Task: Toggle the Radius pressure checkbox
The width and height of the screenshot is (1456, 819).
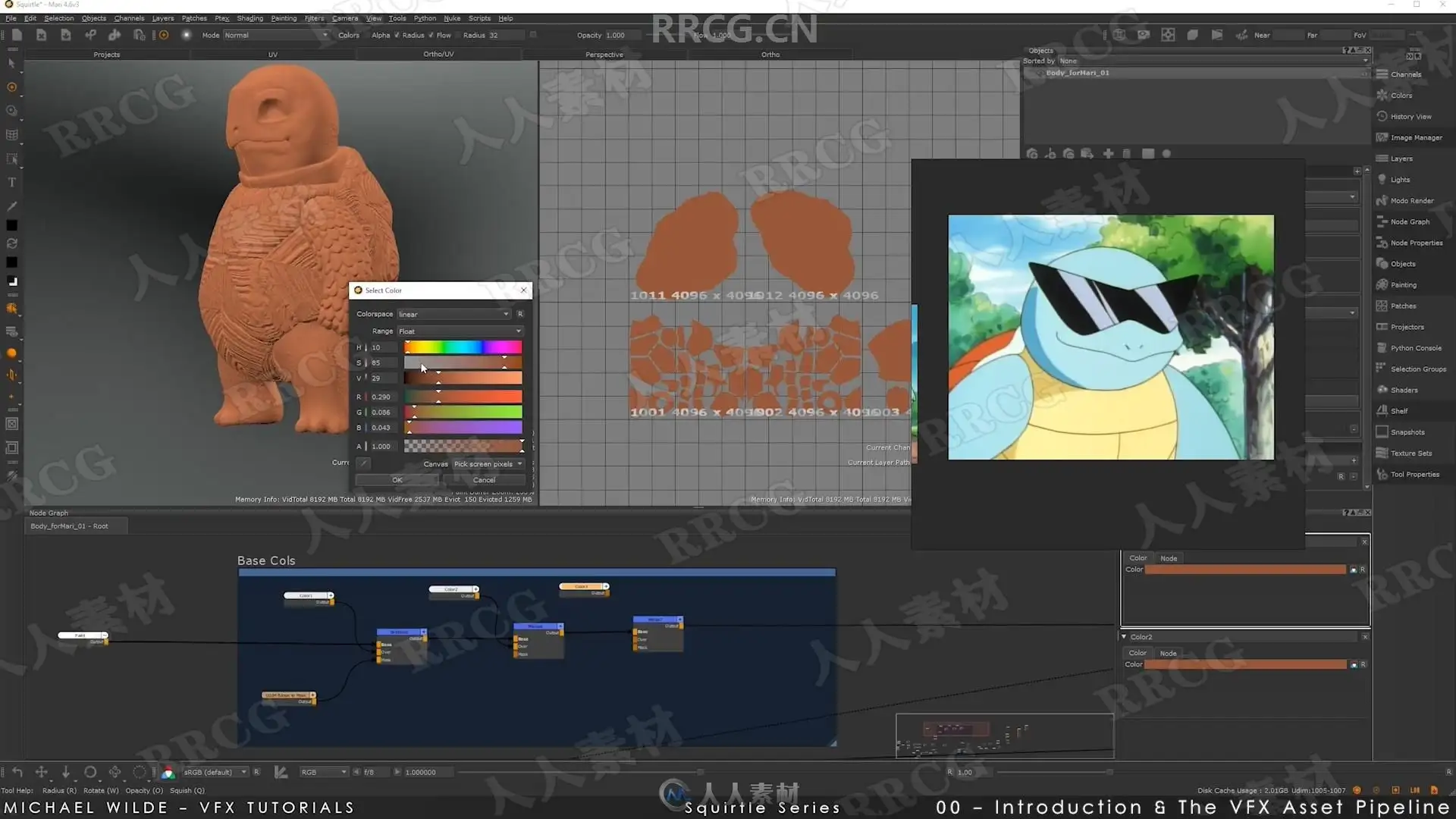Action: pos(431,35)
